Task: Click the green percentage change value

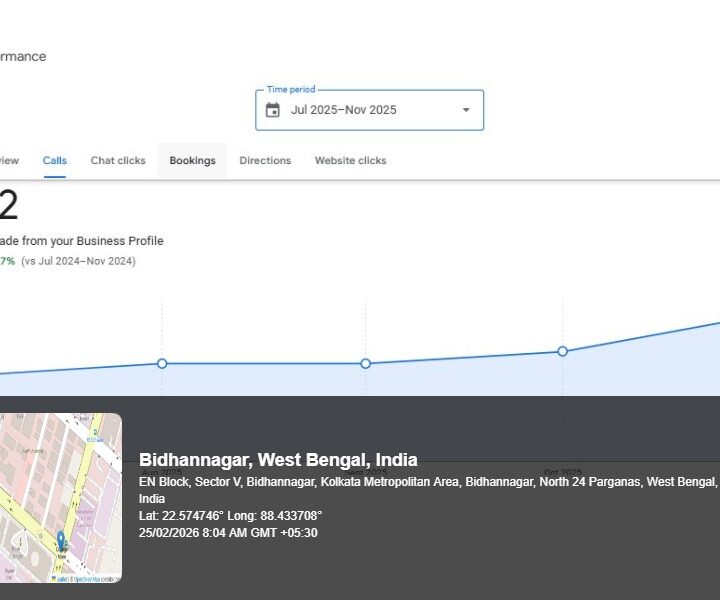Action: 7,261
